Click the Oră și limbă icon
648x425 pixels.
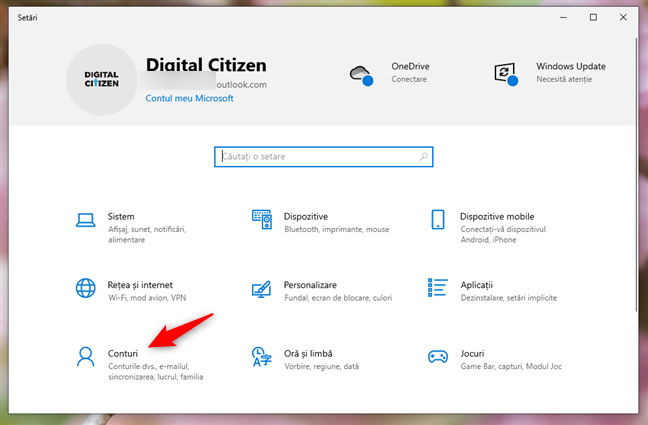(262, 359)
